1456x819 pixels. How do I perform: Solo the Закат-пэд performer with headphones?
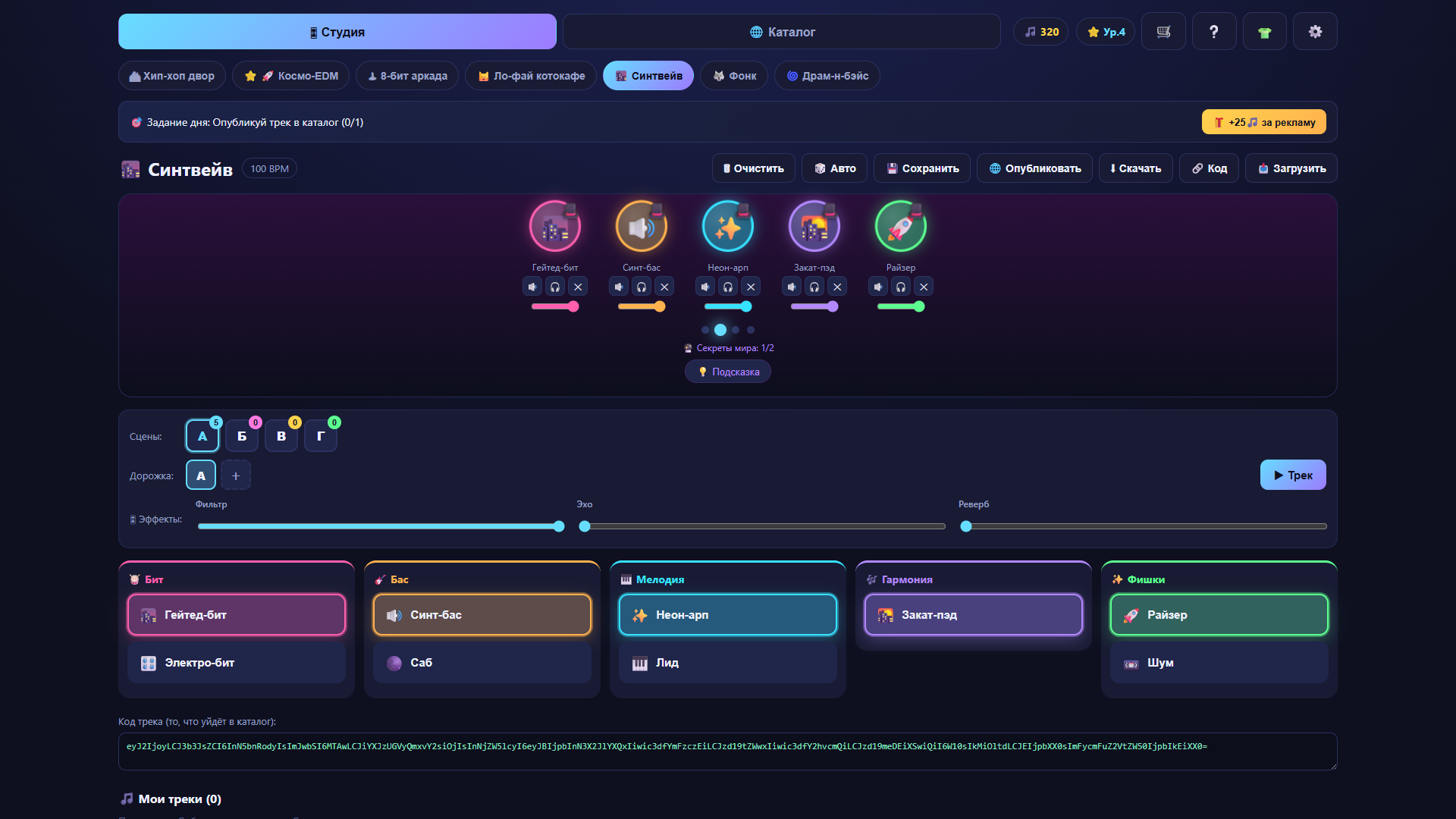coord(814,287)
